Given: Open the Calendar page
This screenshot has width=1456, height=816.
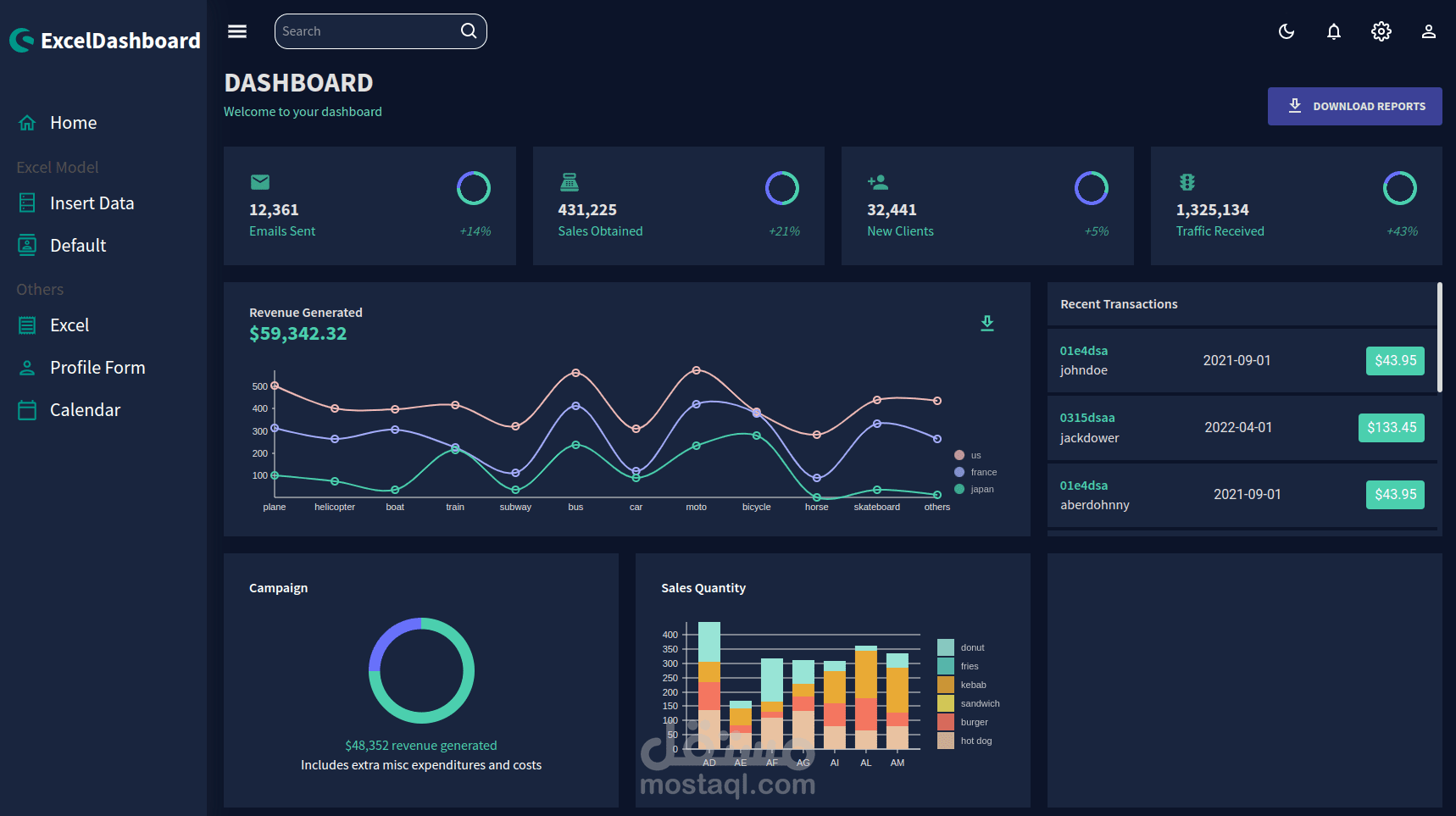Looking at the screenshot, I should click(x=85, y=409).
